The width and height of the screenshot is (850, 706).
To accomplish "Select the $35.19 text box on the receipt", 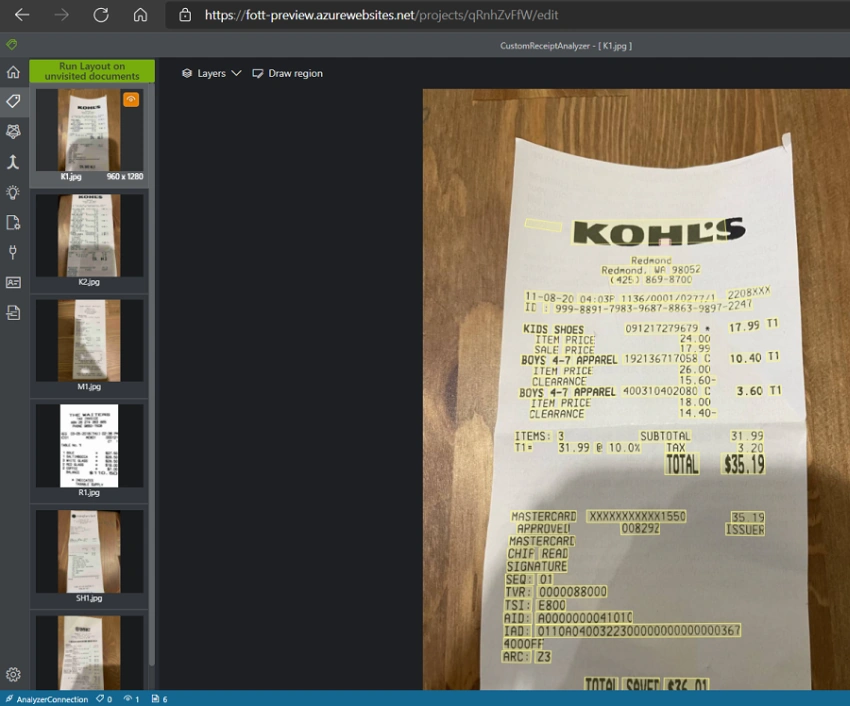I will coord(744,464).
